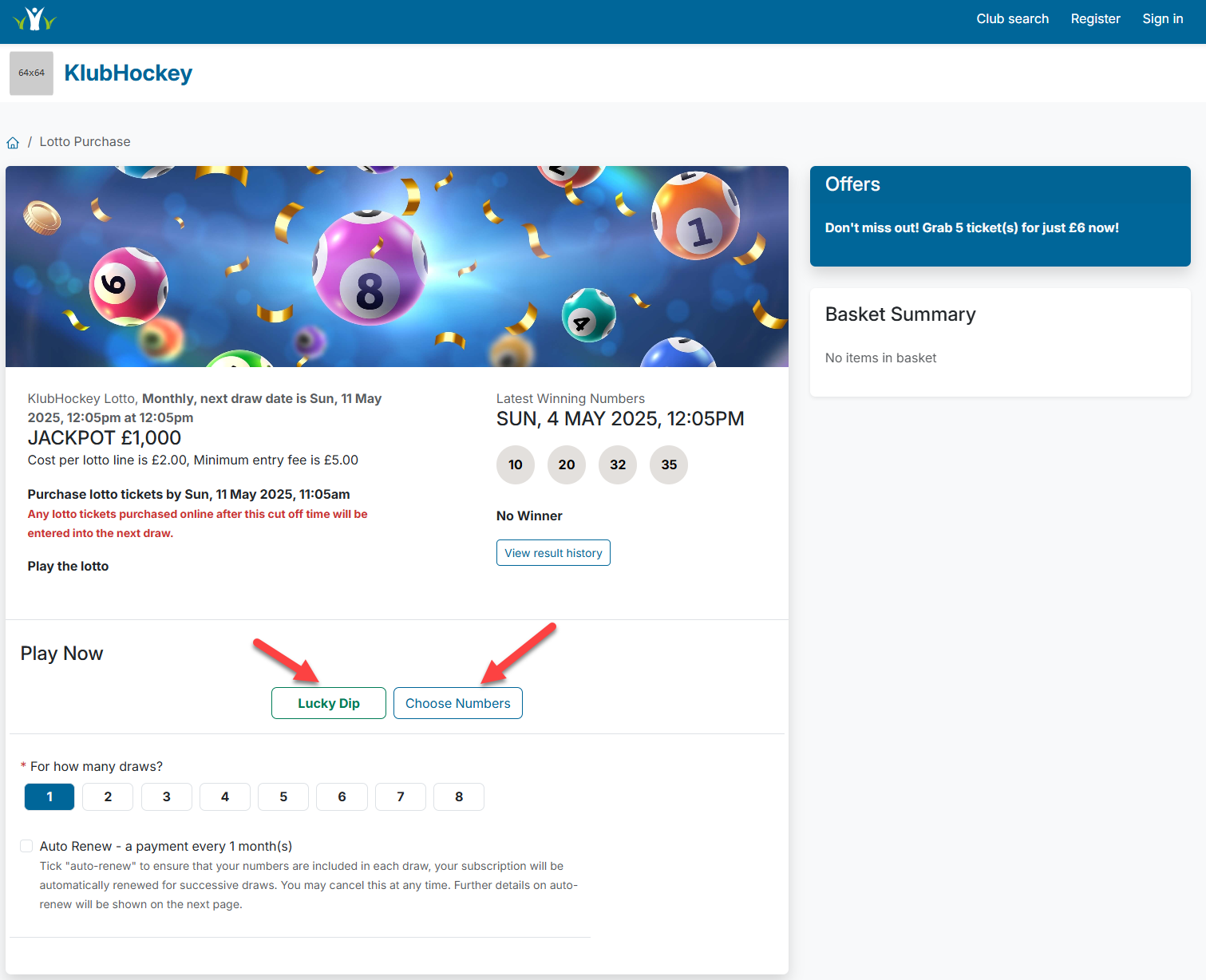Choose 6 draws option

342,796
